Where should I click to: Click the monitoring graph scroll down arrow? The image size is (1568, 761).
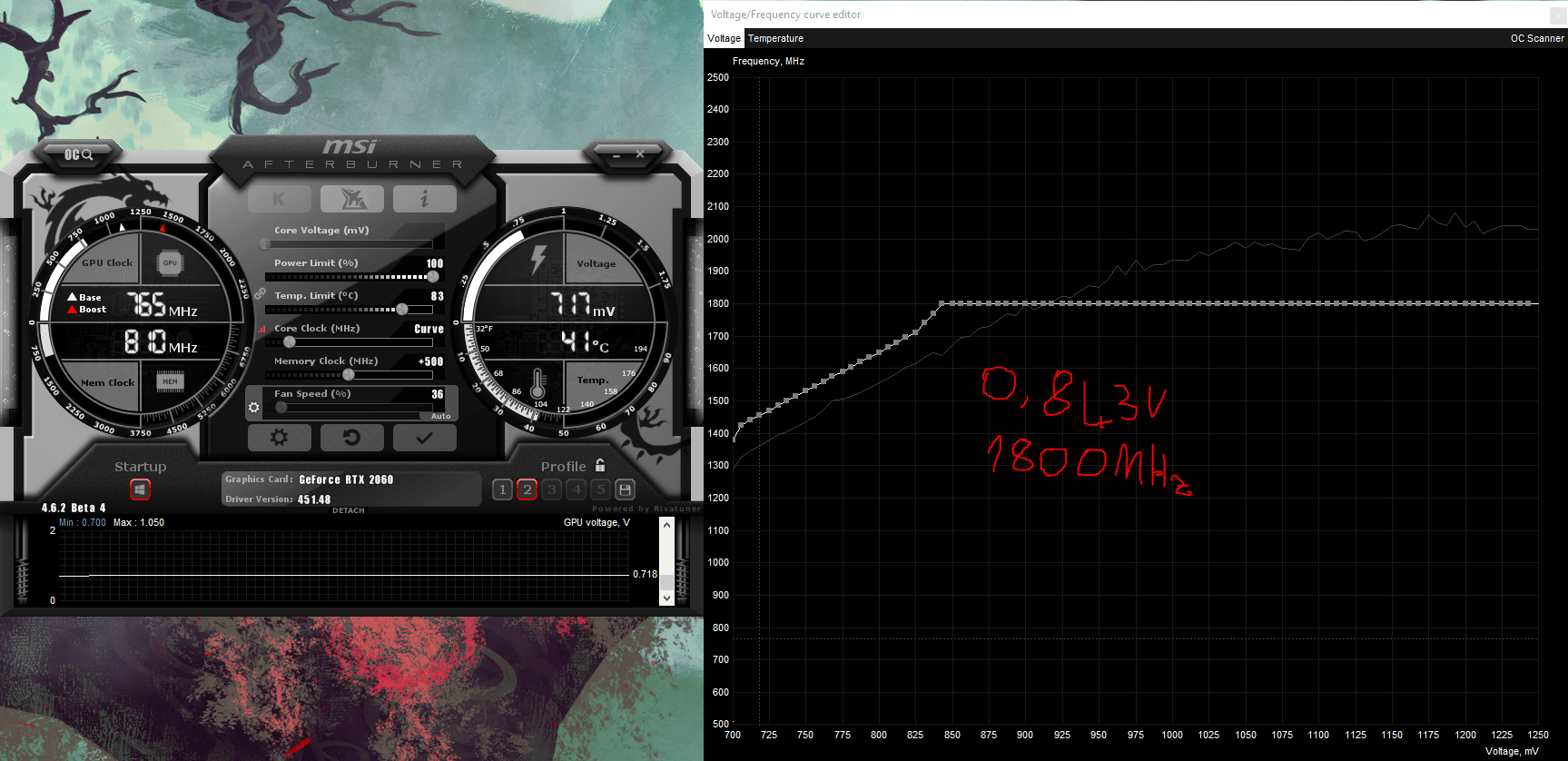point(666,598)
